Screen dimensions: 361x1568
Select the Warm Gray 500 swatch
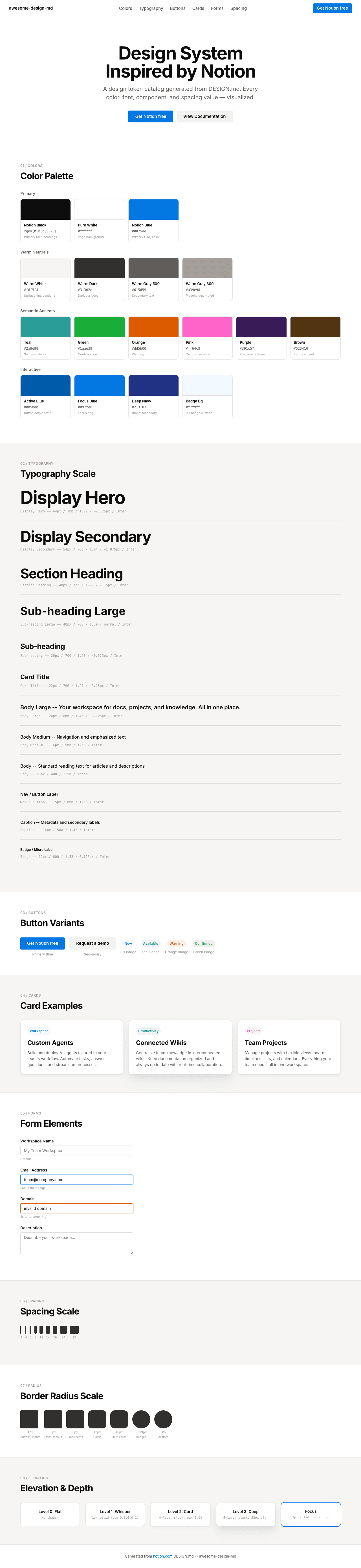[153, 268]
